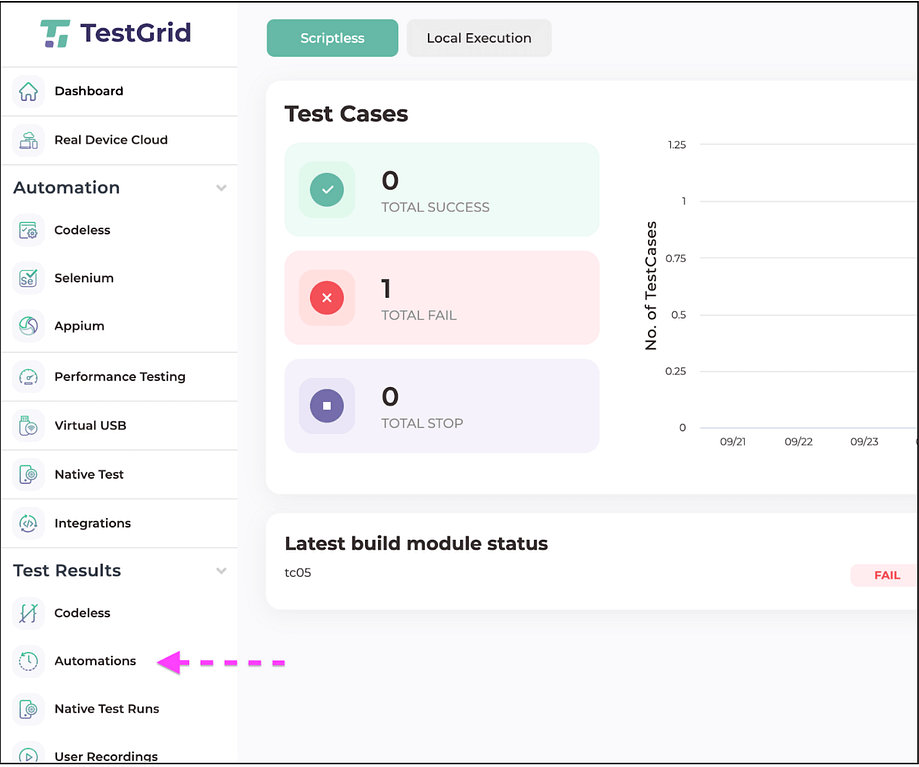The image size is (919, 767).
Task: Open Performance Testing
Action: 120,377
